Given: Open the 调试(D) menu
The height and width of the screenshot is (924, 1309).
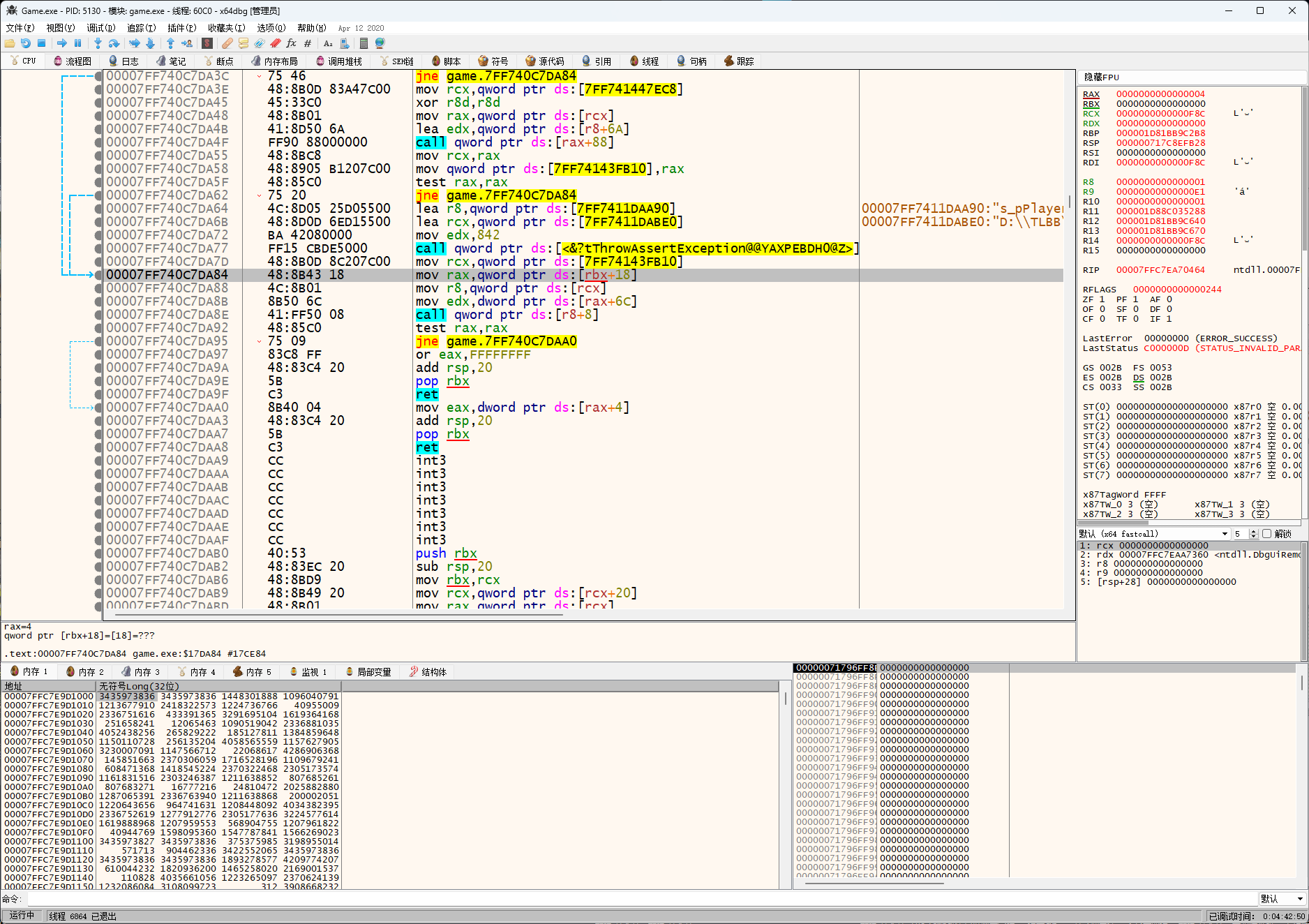Looking at the screenshot, I should click(x=100, y=28).
